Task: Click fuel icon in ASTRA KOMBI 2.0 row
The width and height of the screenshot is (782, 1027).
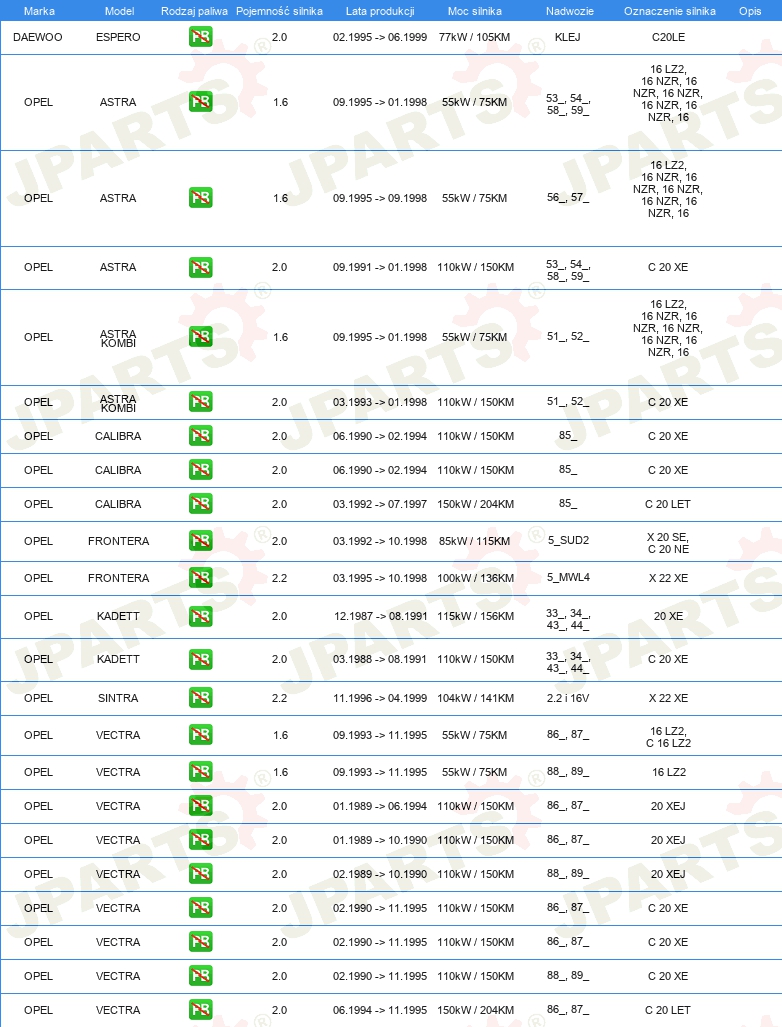Action: point(200,401)
